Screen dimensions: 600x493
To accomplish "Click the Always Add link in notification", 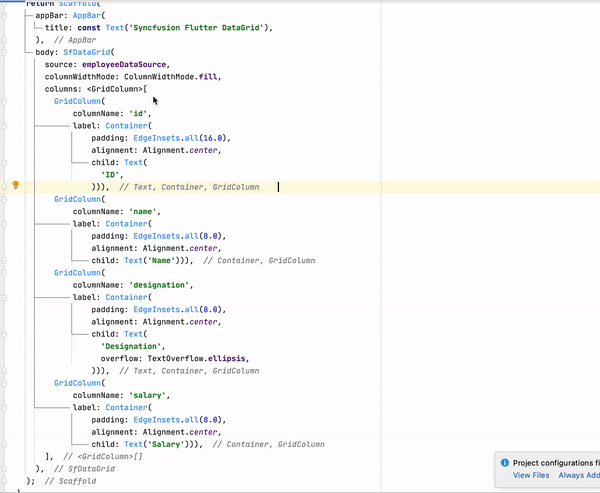I will pos(579,476).
